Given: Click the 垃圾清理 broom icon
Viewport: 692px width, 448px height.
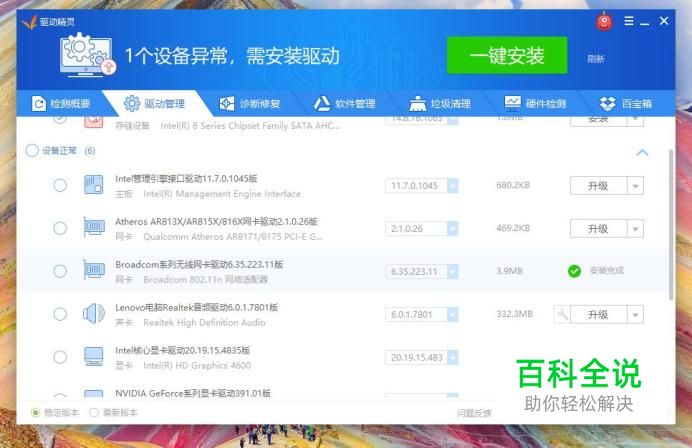Looking at the screenshot, I should 417,104.
